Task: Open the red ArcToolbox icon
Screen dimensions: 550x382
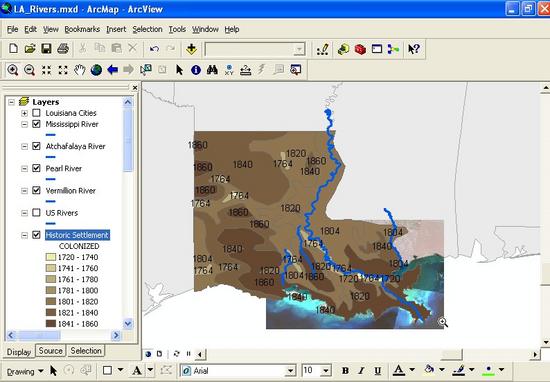Action: (x=360, y=49)
